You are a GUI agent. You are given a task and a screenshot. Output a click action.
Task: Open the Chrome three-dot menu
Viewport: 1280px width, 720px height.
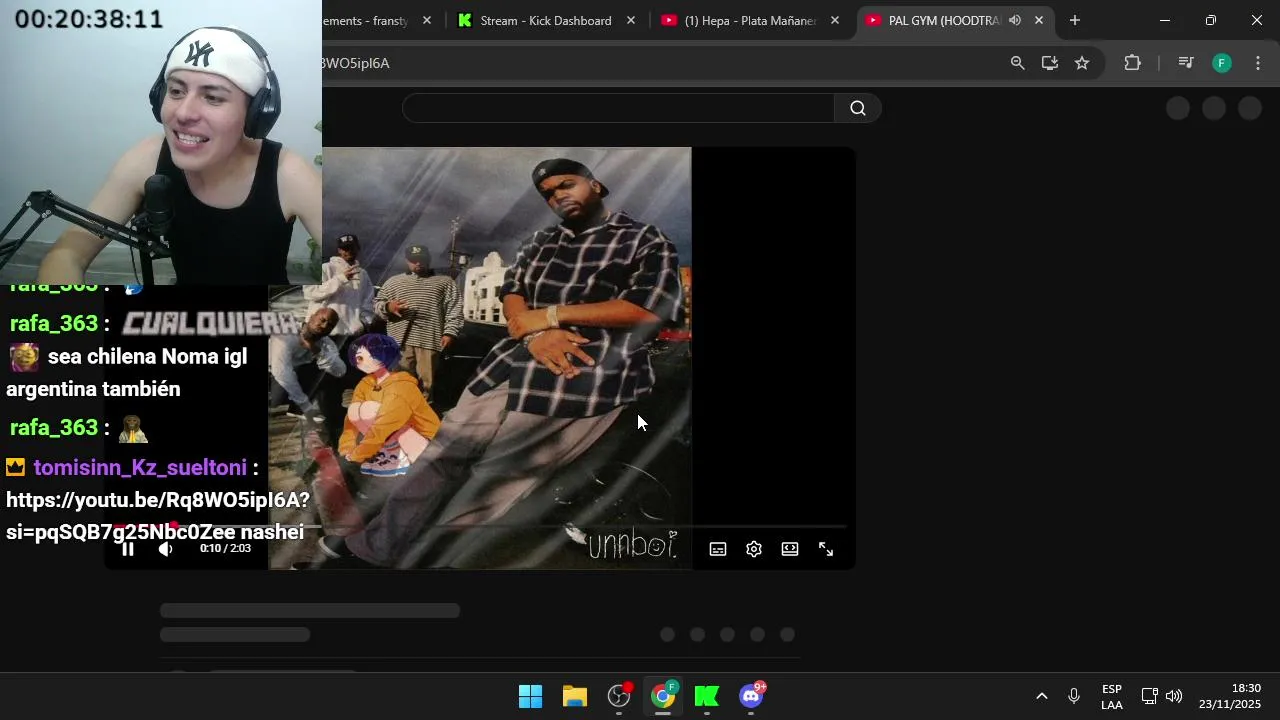coord(1258,63)
